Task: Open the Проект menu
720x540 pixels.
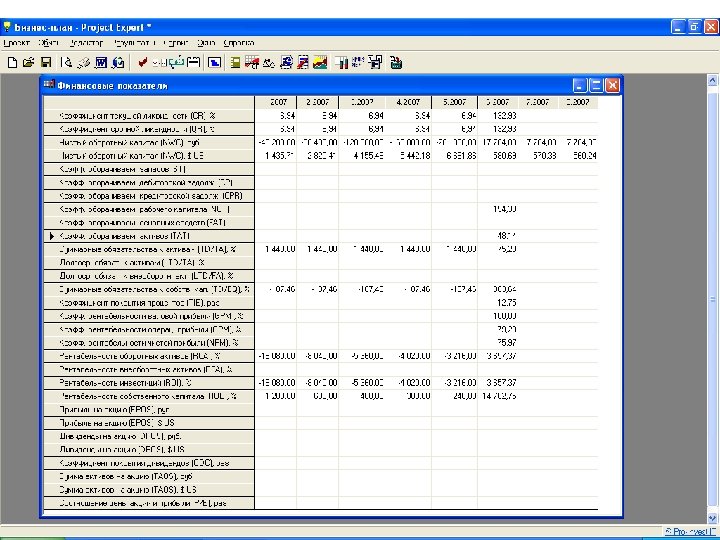Action: pos(16,43)
